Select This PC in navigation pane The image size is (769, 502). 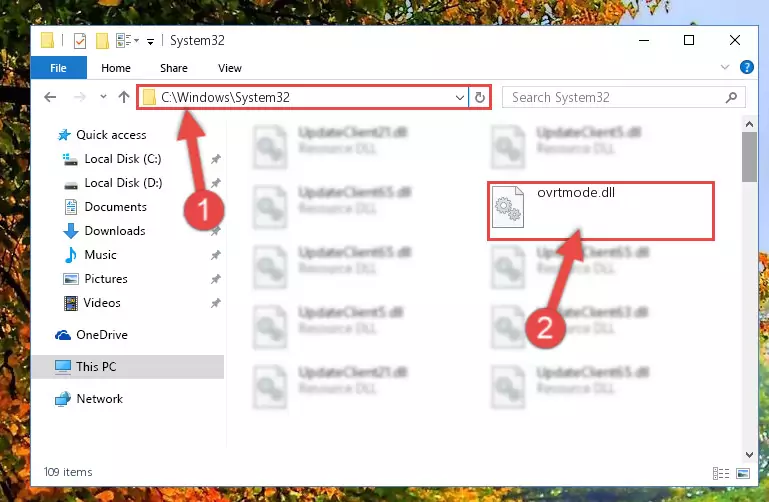coord(128,367)
